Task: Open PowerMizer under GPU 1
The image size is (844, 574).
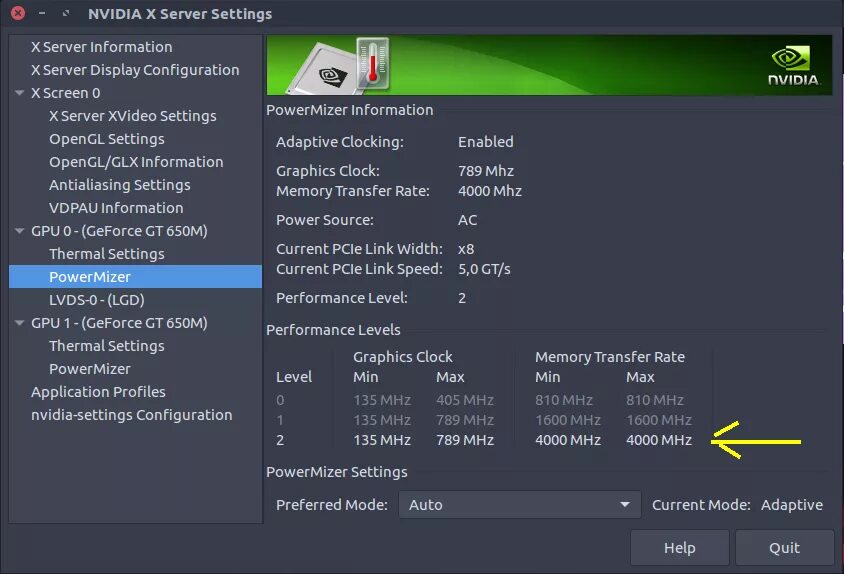Action: (x=90, y=369)
